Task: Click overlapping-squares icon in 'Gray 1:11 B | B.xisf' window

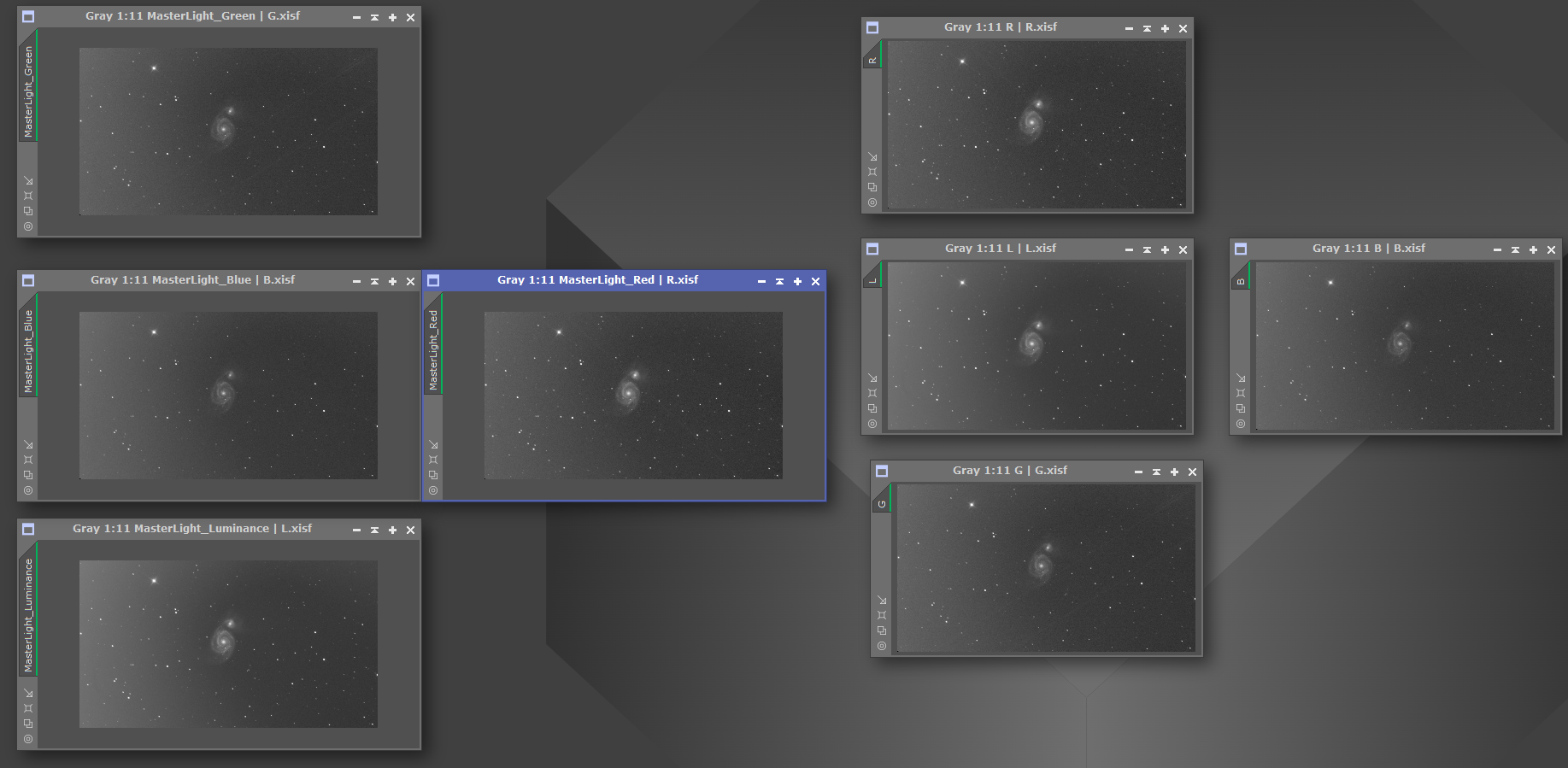Action: 1241,408
